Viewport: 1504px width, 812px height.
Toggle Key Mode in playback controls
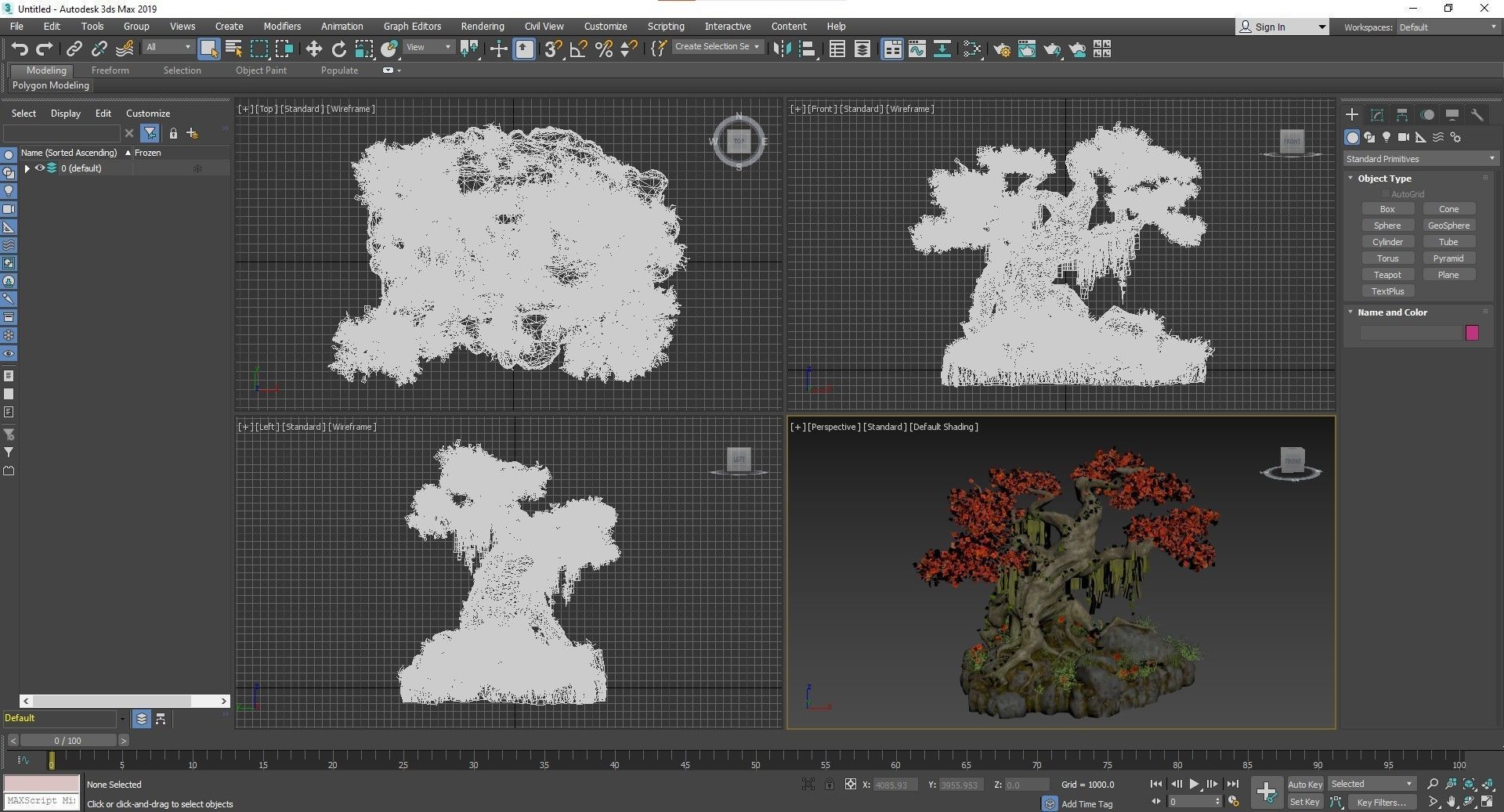[x=1155, y=801]
